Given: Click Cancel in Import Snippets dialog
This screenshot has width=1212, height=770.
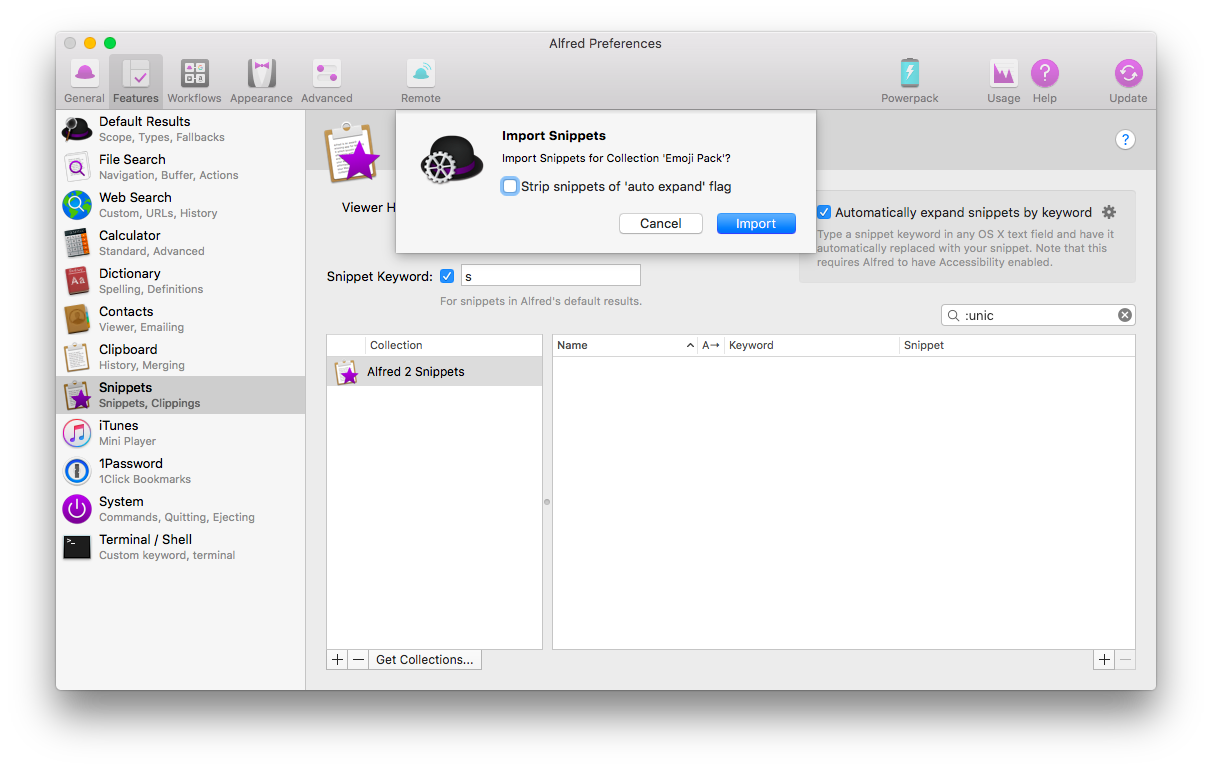Looking at the screenshot, I should click(x=661, y=223).
